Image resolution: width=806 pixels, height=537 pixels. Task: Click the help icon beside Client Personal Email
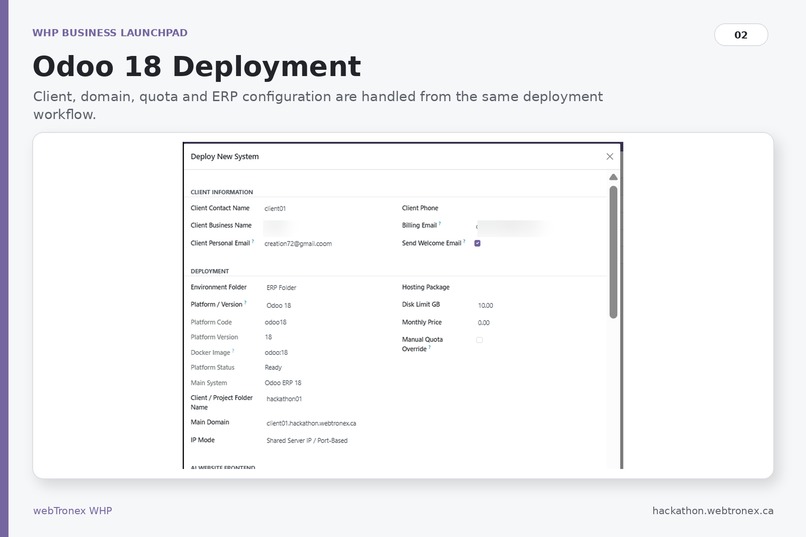253,241
